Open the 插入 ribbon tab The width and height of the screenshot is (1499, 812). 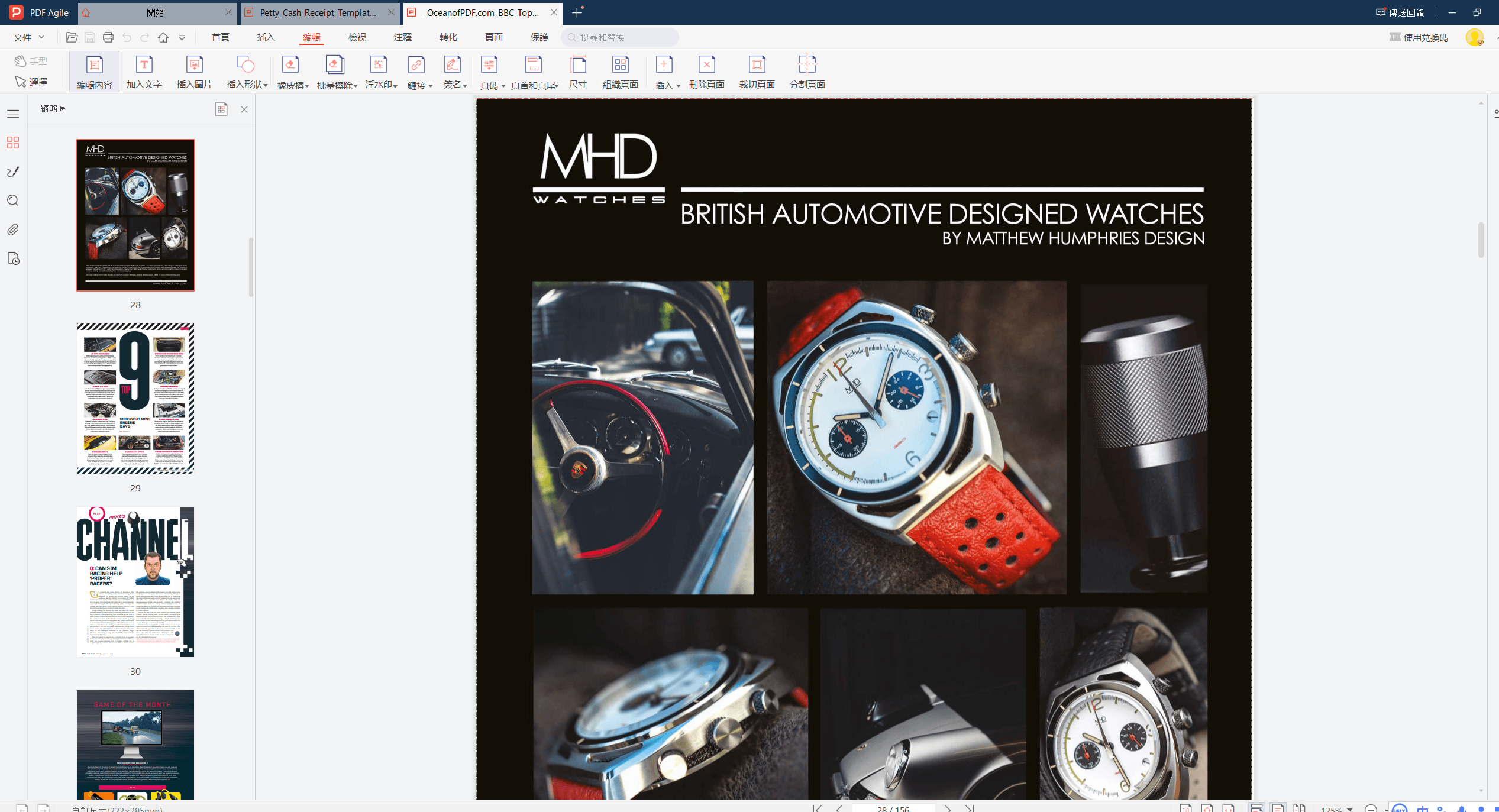tap(266, 37)
